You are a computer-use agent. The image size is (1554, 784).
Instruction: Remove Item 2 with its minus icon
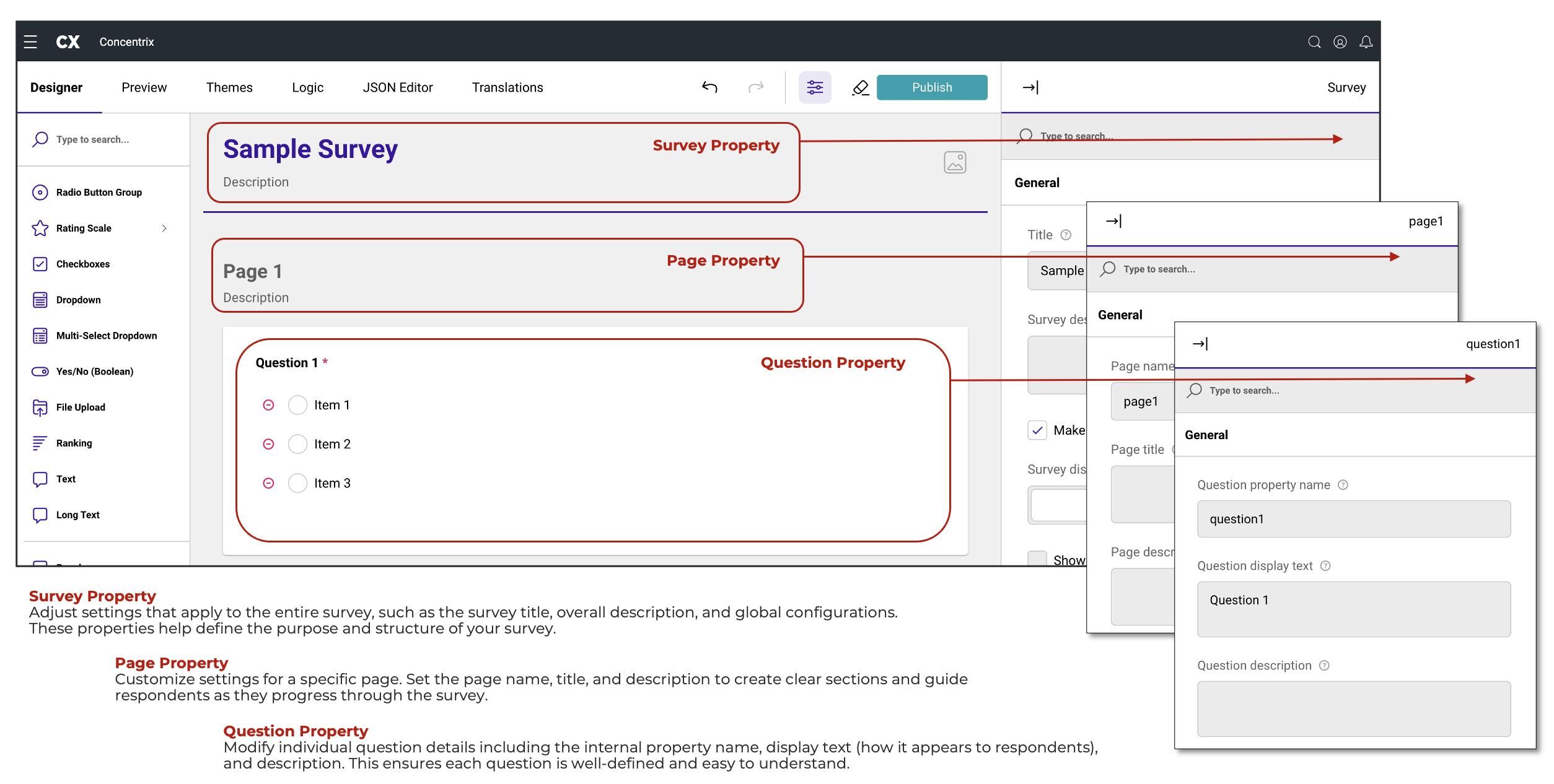pyautogui.click(x=268, y=444)
